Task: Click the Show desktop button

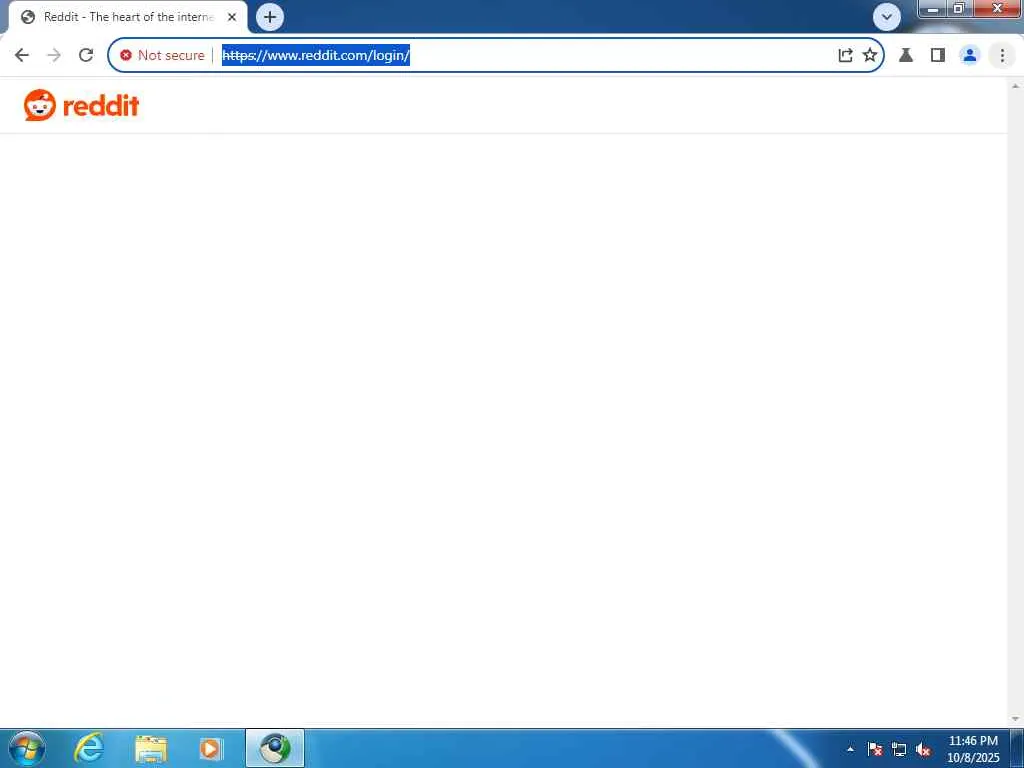Action: coord(1017,748)
